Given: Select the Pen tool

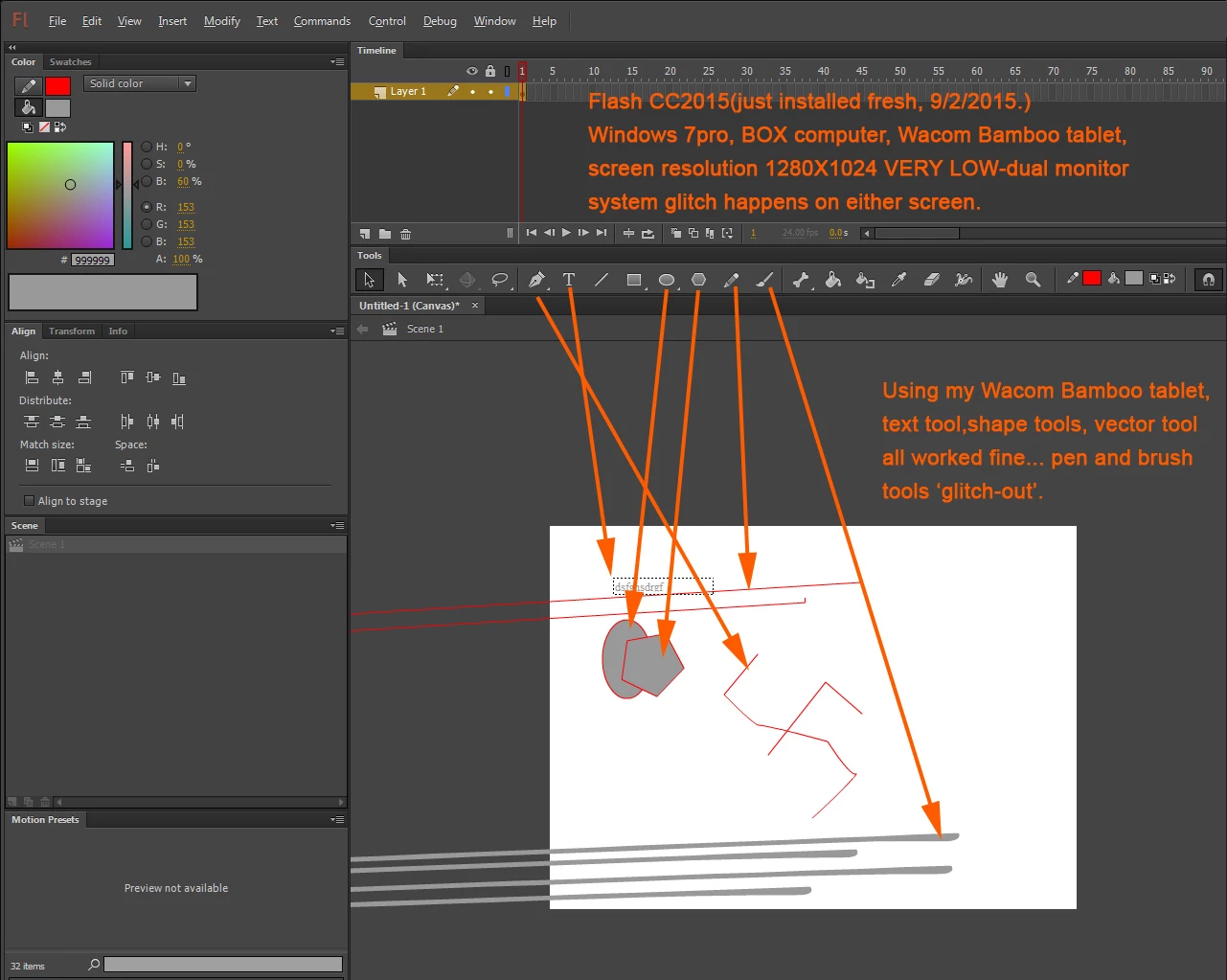Looking at the screenshot, I should tap(536, 280).
